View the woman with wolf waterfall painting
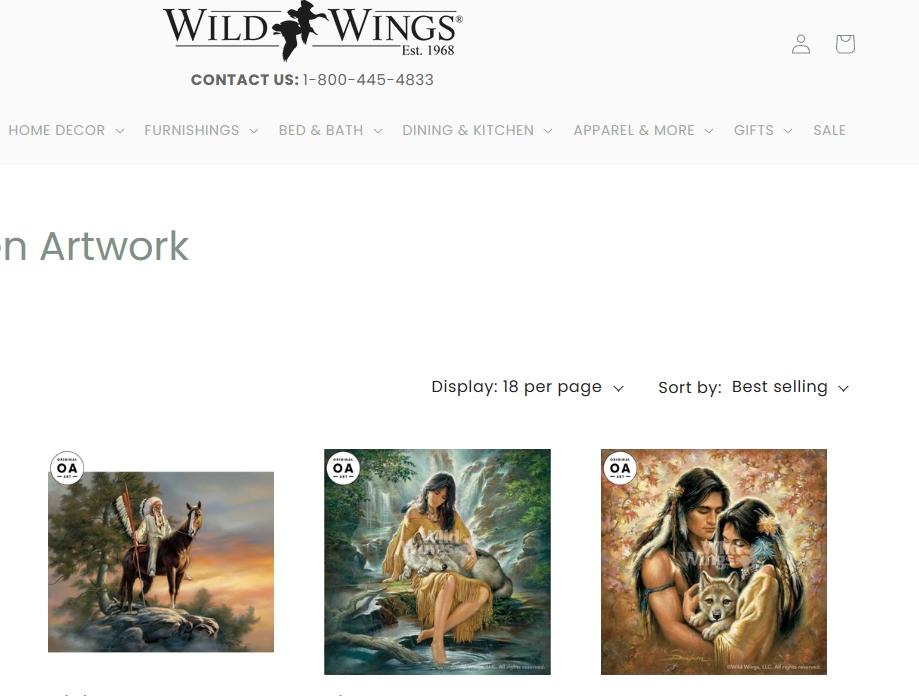This screenshot has width=919, height=696. [437, 562]
